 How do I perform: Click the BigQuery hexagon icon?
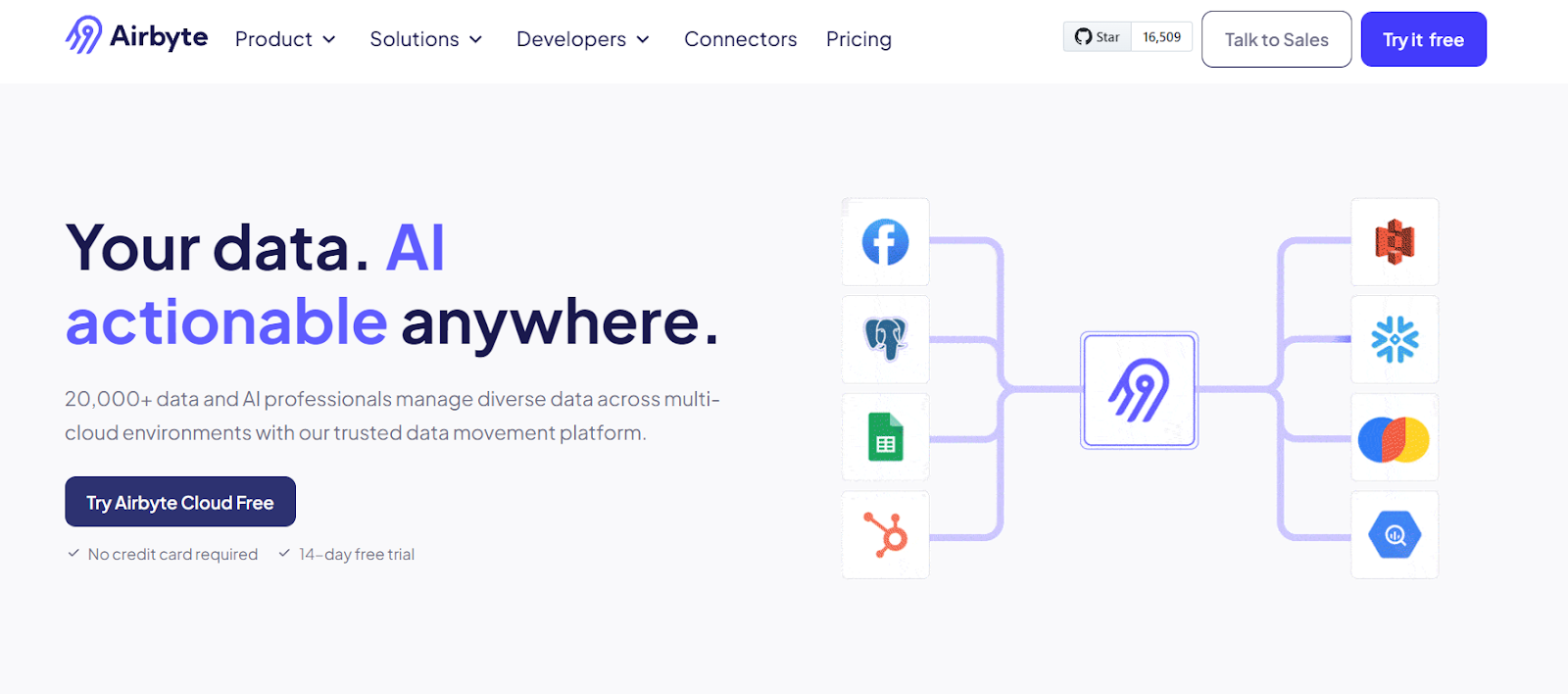pos(1395,534)
